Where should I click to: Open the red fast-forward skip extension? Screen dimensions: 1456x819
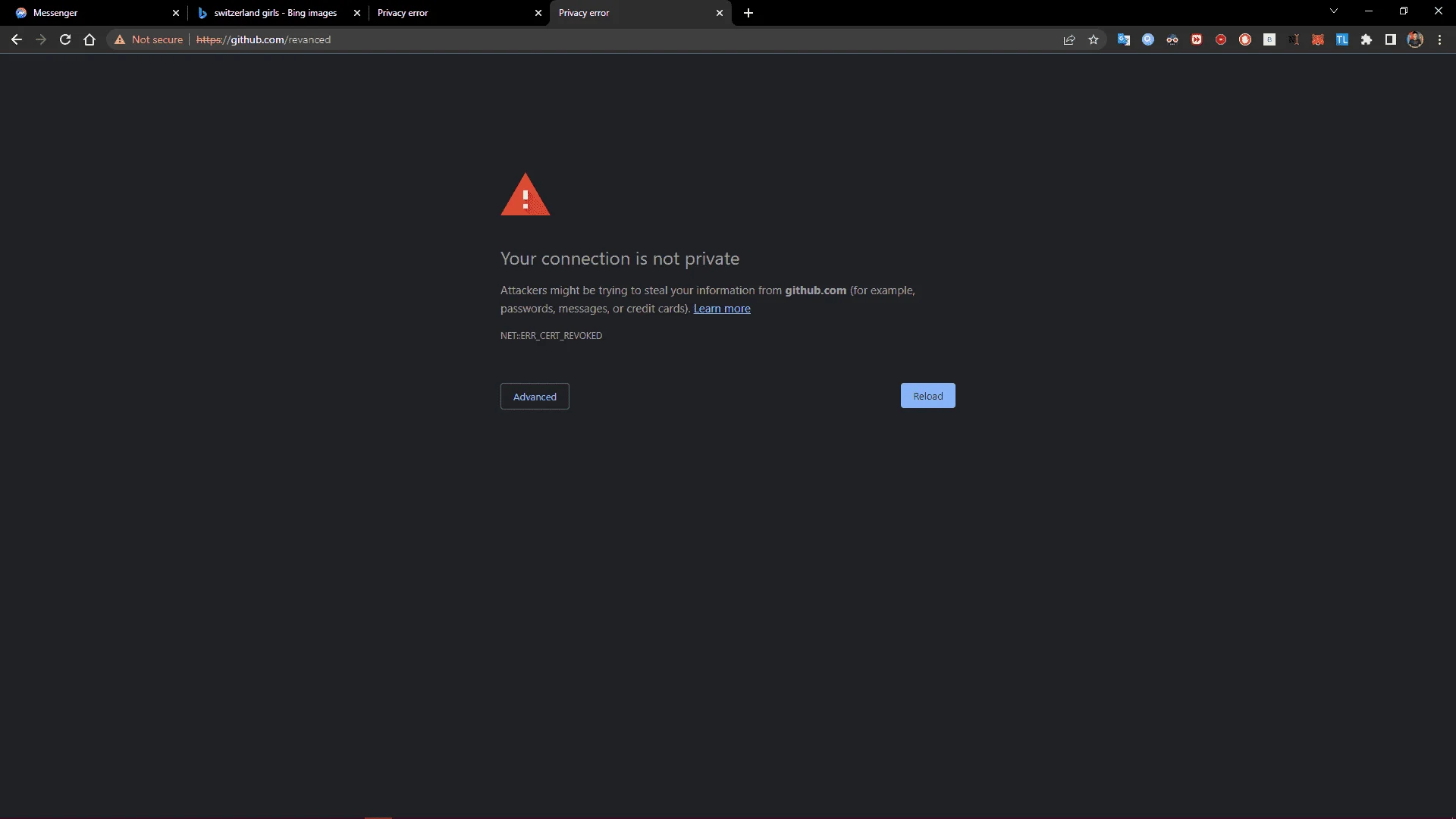pos(1197,39)
